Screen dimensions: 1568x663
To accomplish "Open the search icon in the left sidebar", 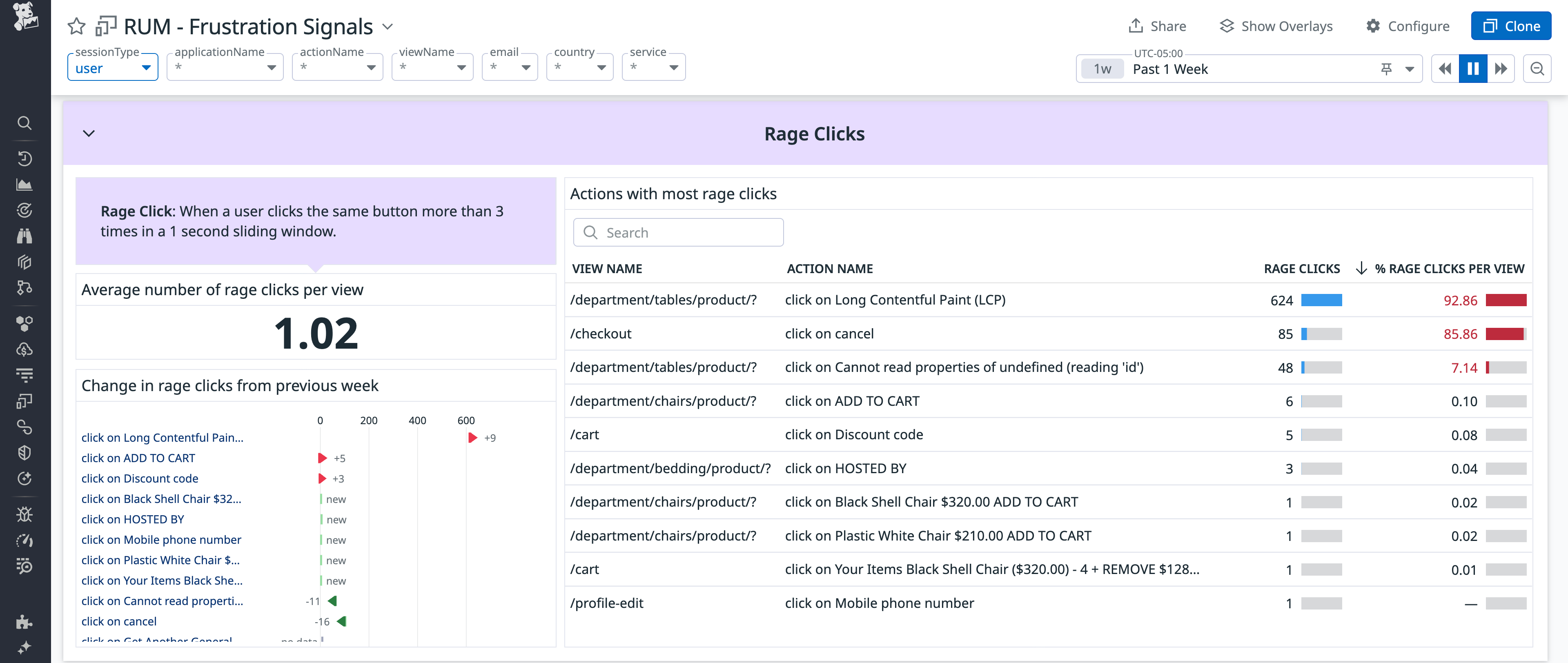I will coord(24,123).
